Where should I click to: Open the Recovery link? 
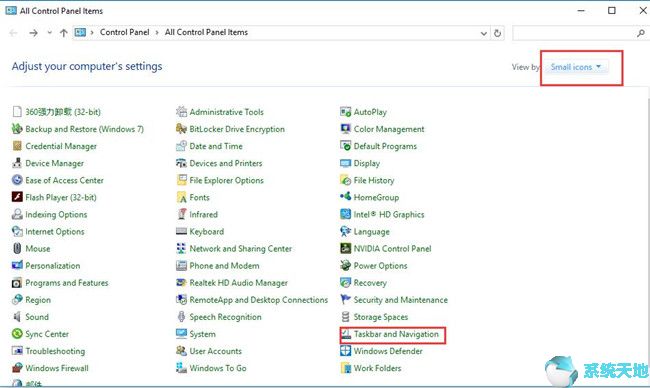tap(370, 283)
